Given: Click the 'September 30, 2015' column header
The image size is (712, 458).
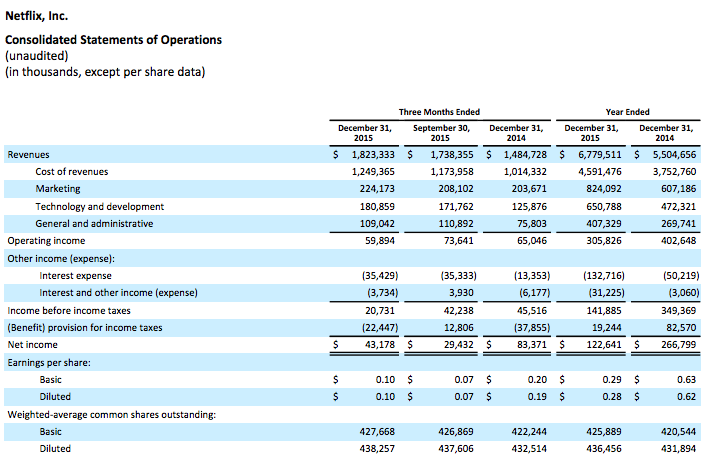Looking at the screenshot, I should click(440, 133).
